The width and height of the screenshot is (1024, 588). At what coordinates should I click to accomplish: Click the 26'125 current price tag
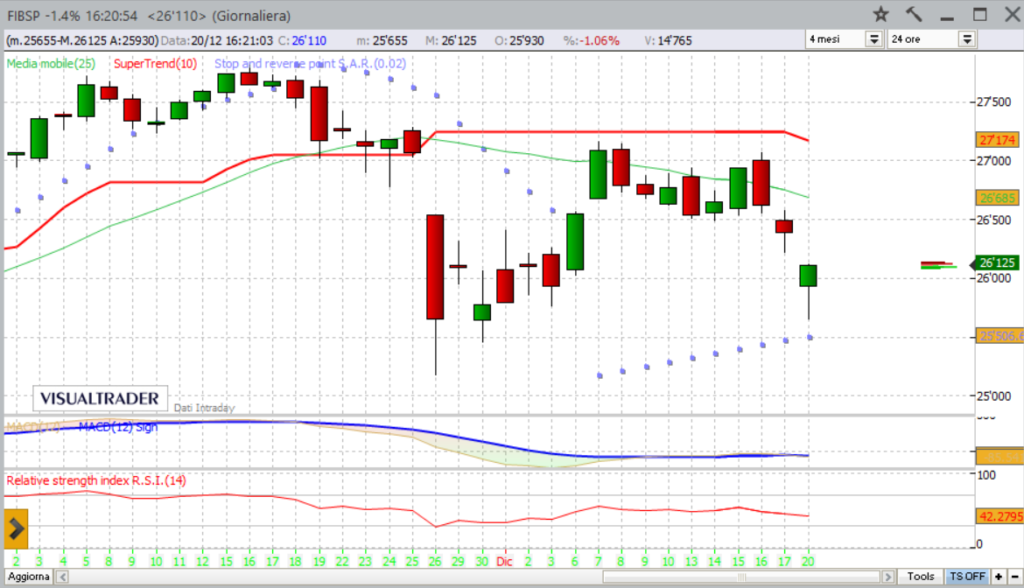(997, 263)
